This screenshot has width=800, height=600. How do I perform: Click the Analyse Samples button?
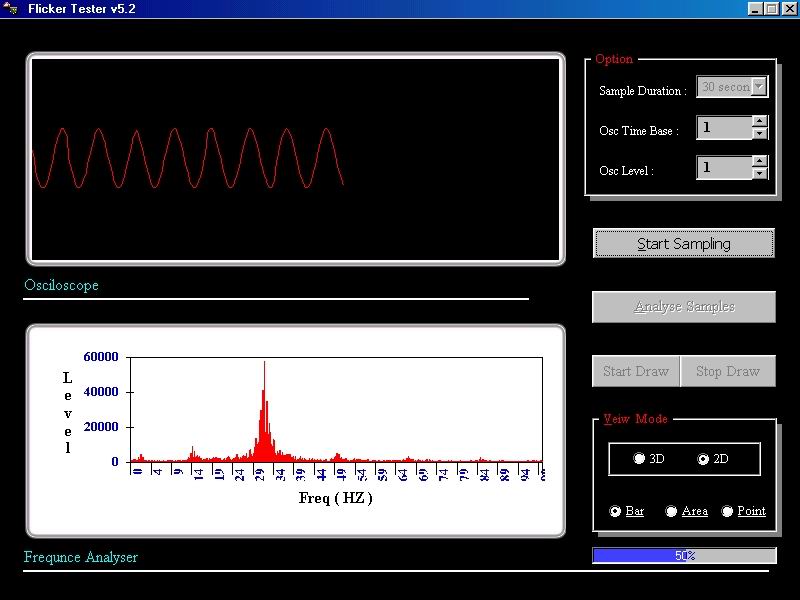point(684,307)
